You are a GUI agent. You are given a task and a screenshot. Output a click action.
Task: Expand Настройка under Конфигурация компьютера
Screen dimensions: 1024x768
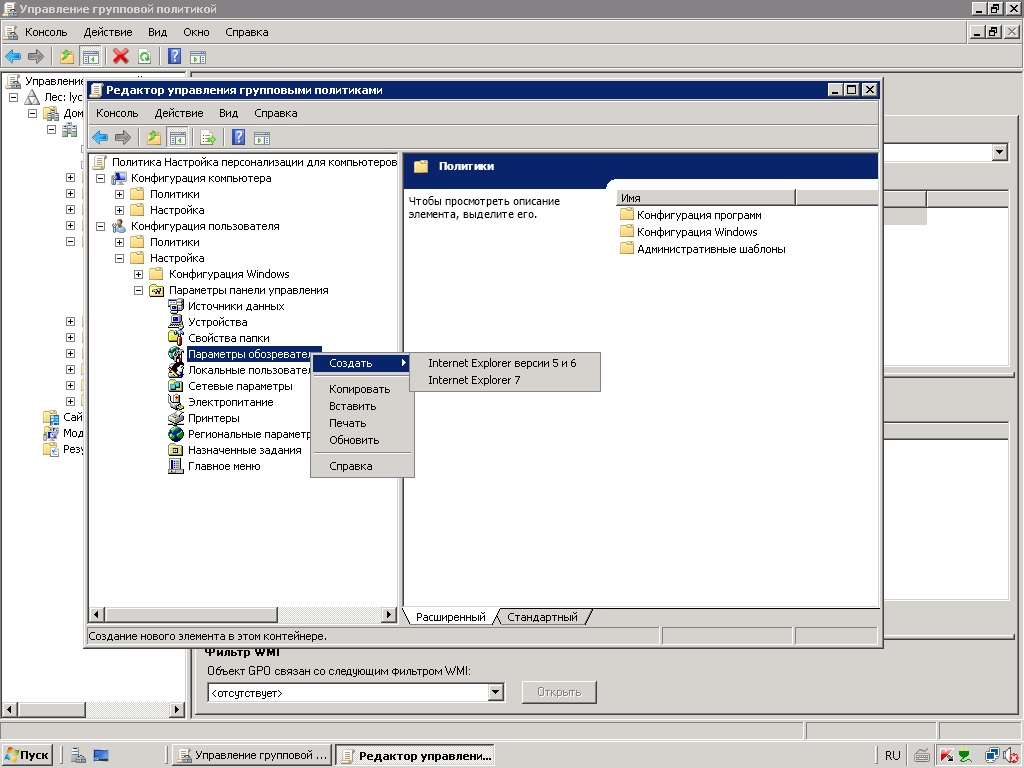click(120, 210)
